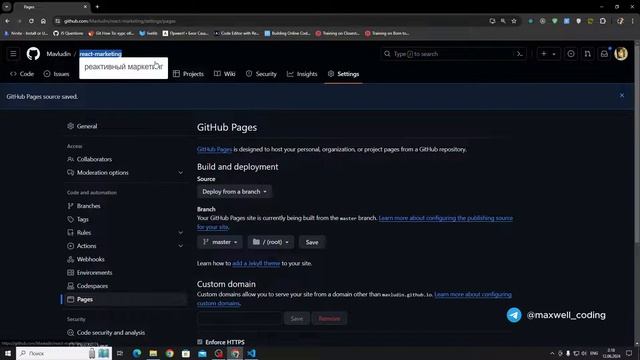Screen dimensions: 640x360
Task: Open the Security tab
Action: pyautogui.click(x=261, y=74)
